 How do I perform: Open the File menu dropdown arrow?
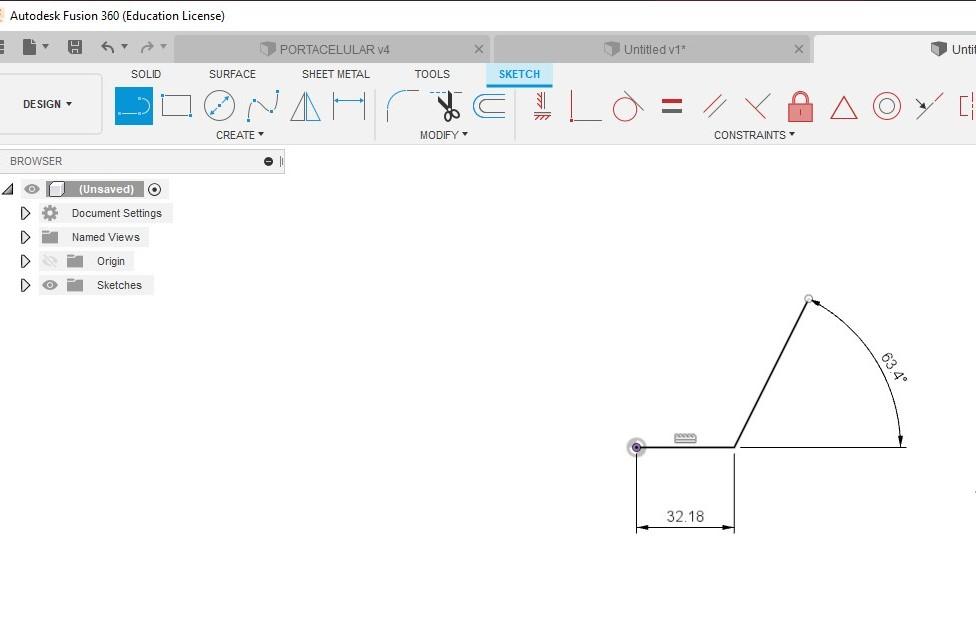pyautogui.click(x=45, y=47)
